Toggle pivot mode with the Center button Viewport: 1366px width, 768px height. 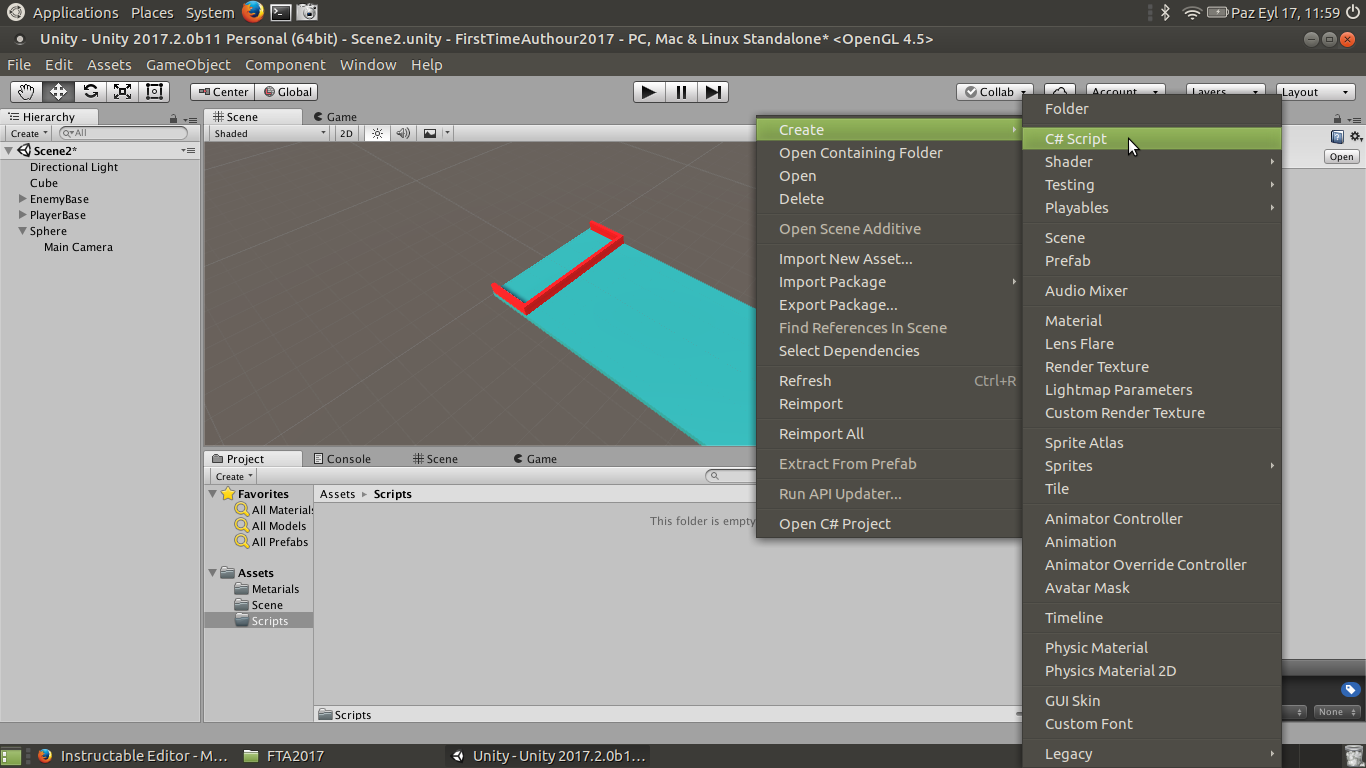click(223, 92)
